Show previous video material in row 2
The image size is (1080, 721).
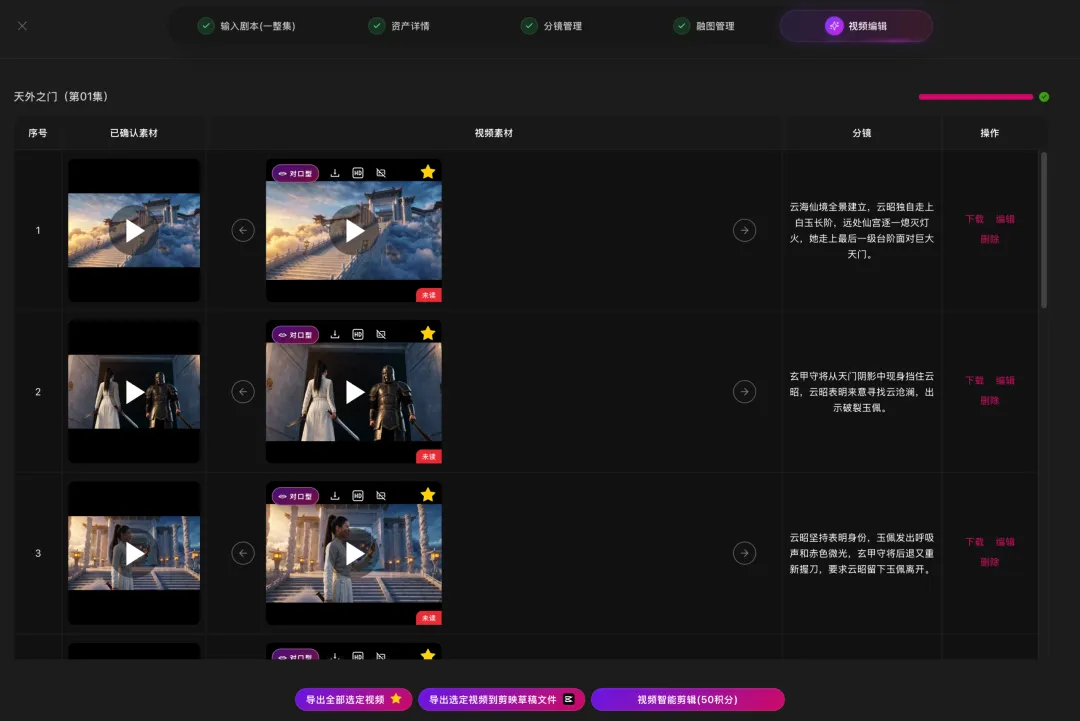(x=243, y=392)
